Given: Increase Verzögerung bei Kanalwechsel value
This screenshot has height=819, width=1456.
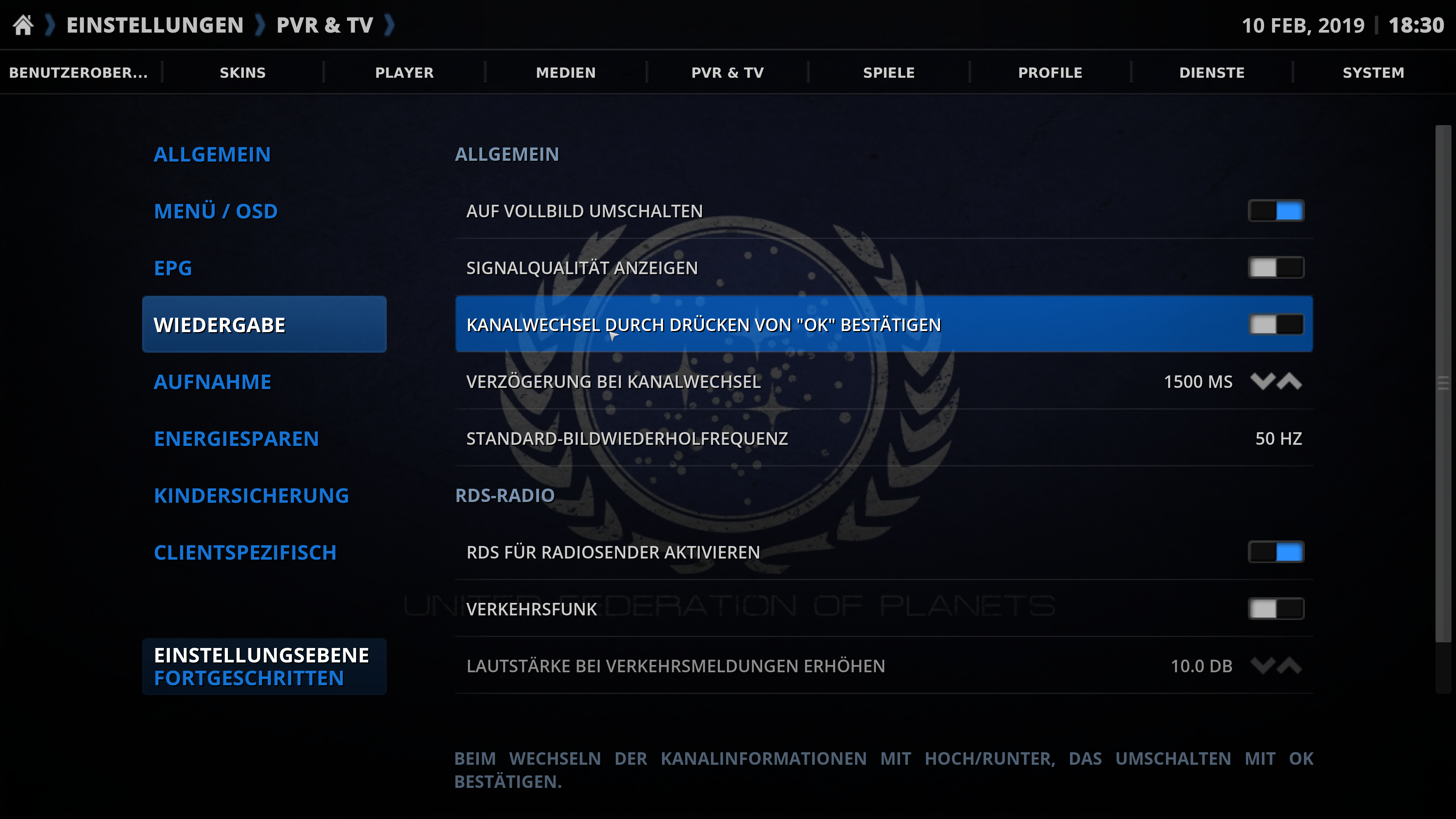Looking at the screenshot, I should (1289, 381).
